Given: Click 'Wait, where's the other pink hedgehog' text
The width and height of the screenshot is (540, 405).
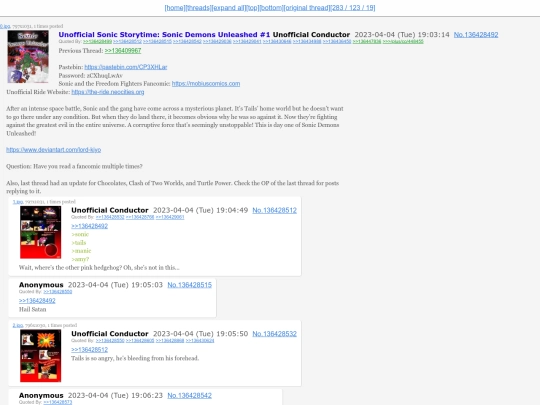Looking at the screenshot, I should 99,268.
